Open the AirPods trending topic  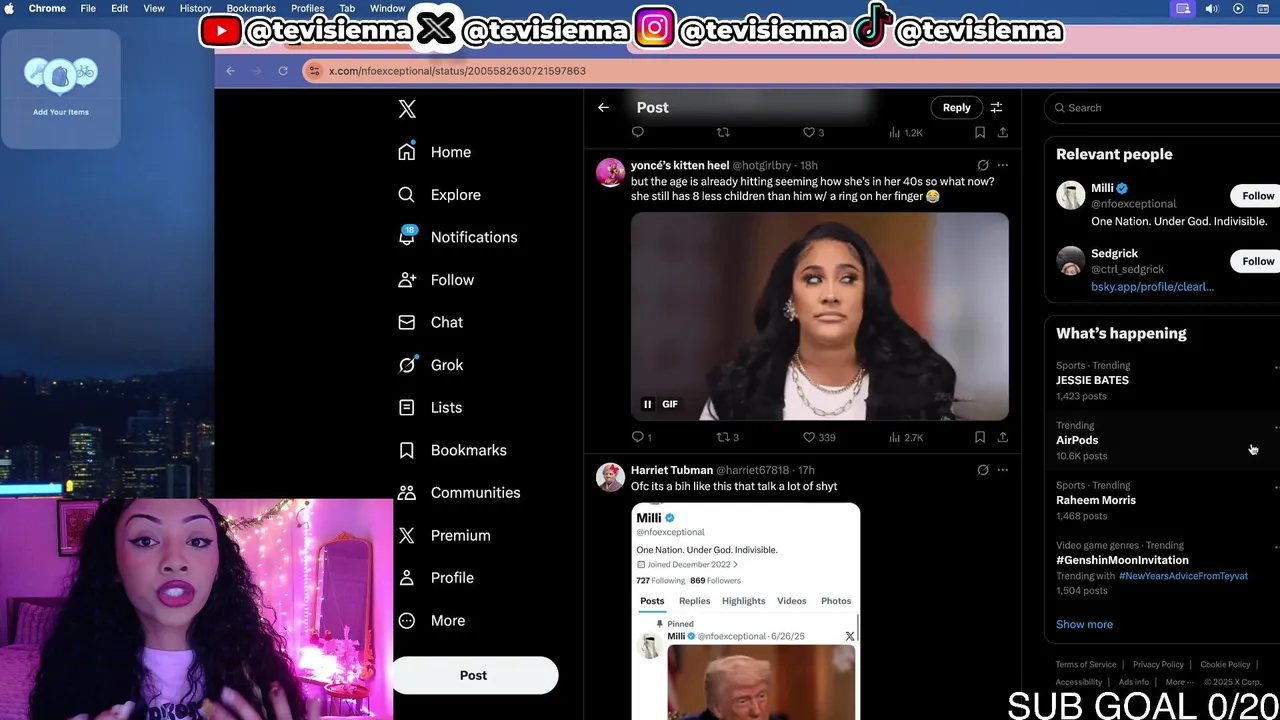coord(1077,440)
